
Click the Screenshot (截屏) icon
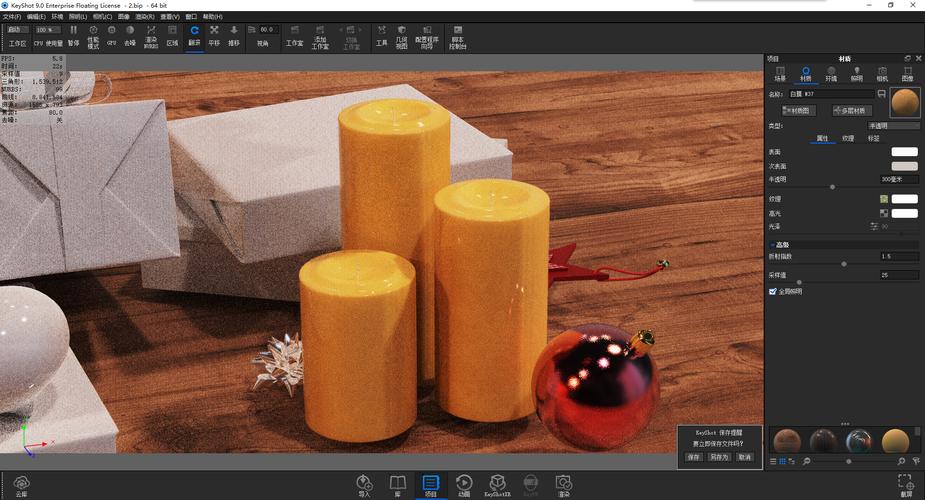tap(906, 484)
